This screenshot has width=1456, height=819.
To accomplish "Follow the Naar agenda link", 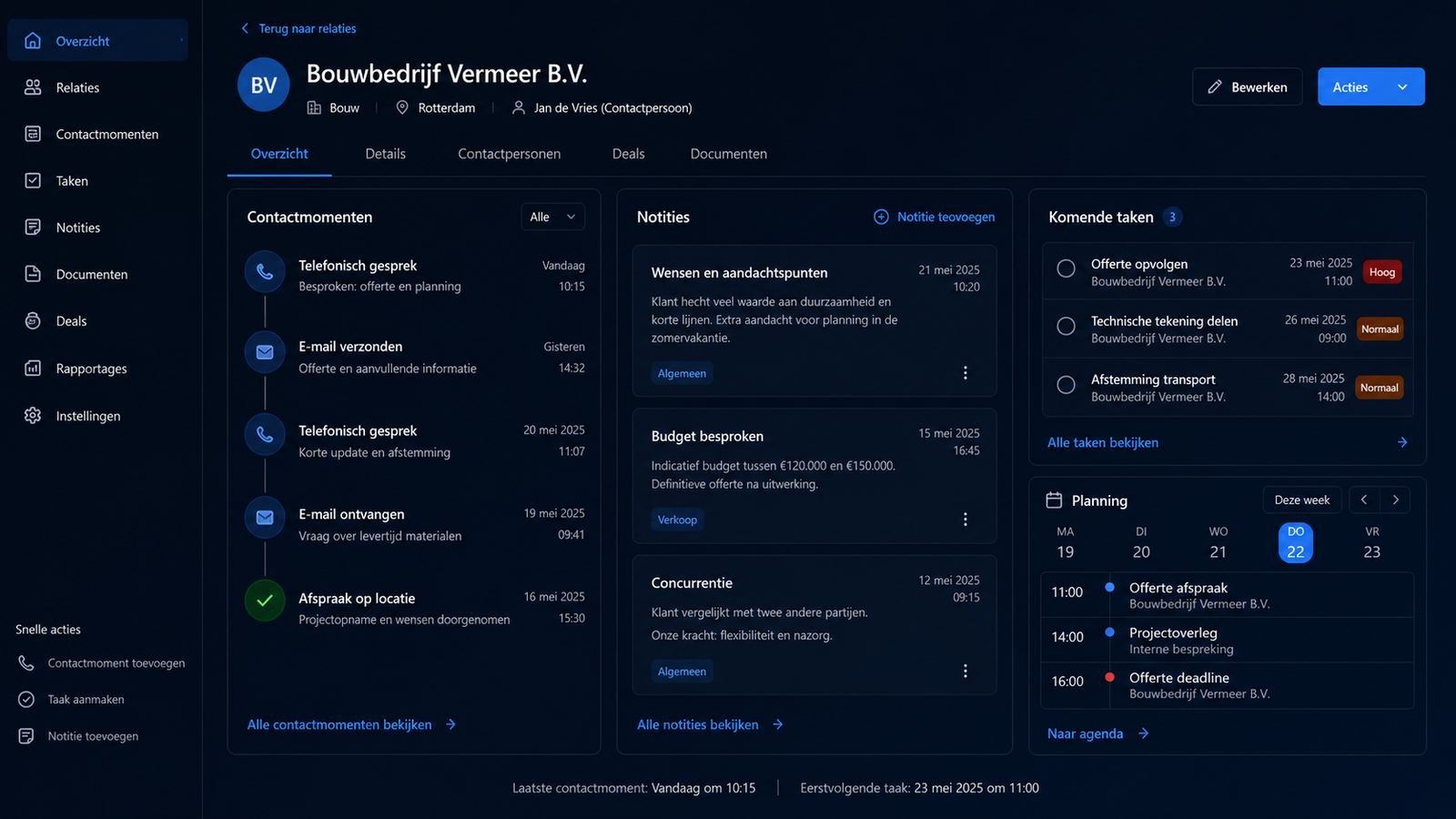I will (1098, 733).
